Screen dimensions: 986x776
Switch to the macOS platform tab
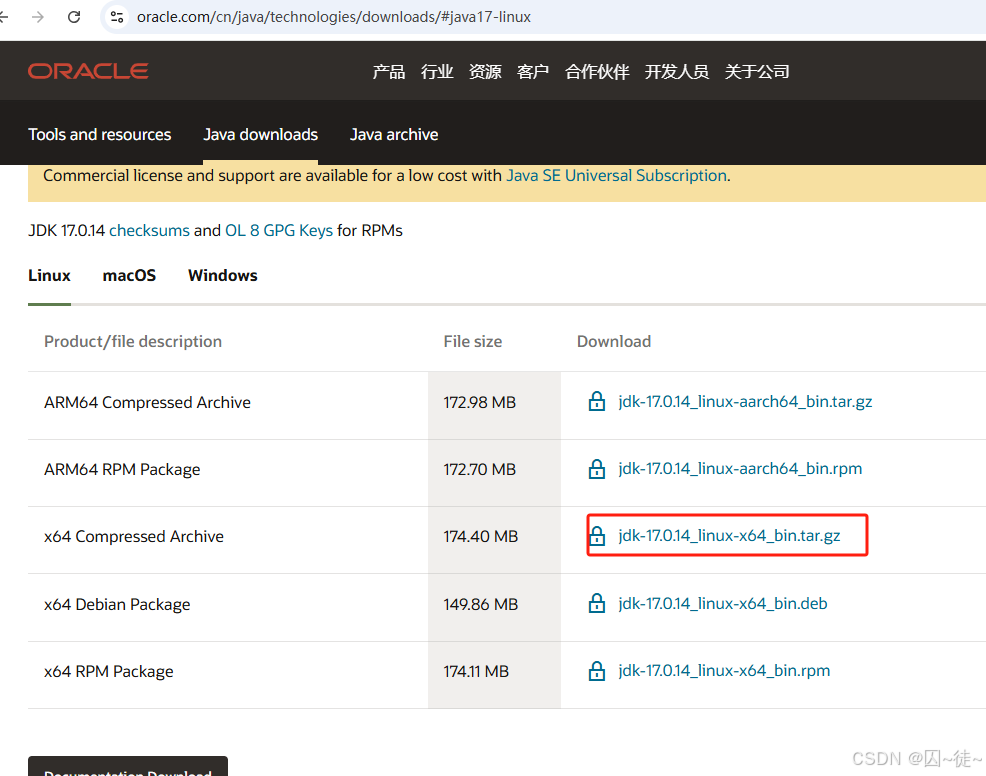coord(129,275)
